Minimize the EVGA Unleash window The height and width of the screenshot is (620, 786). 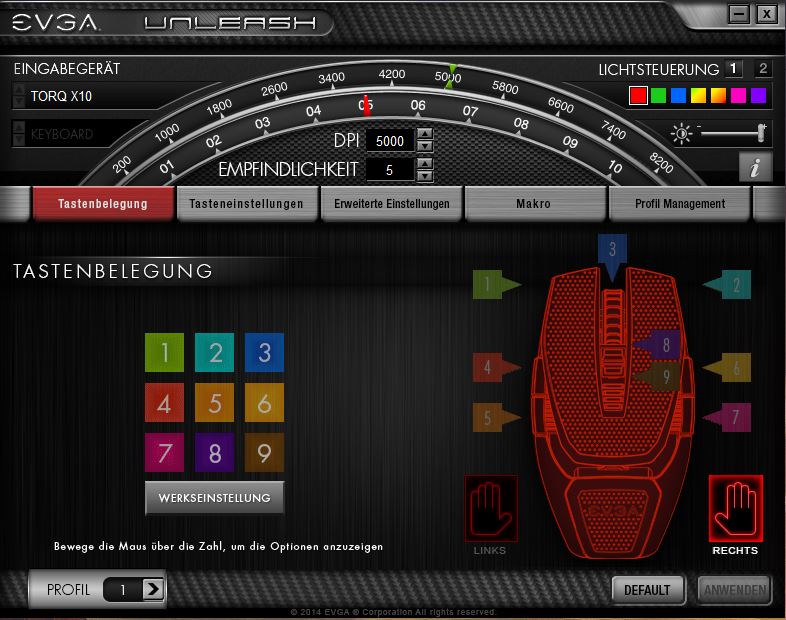coord(739,14)
